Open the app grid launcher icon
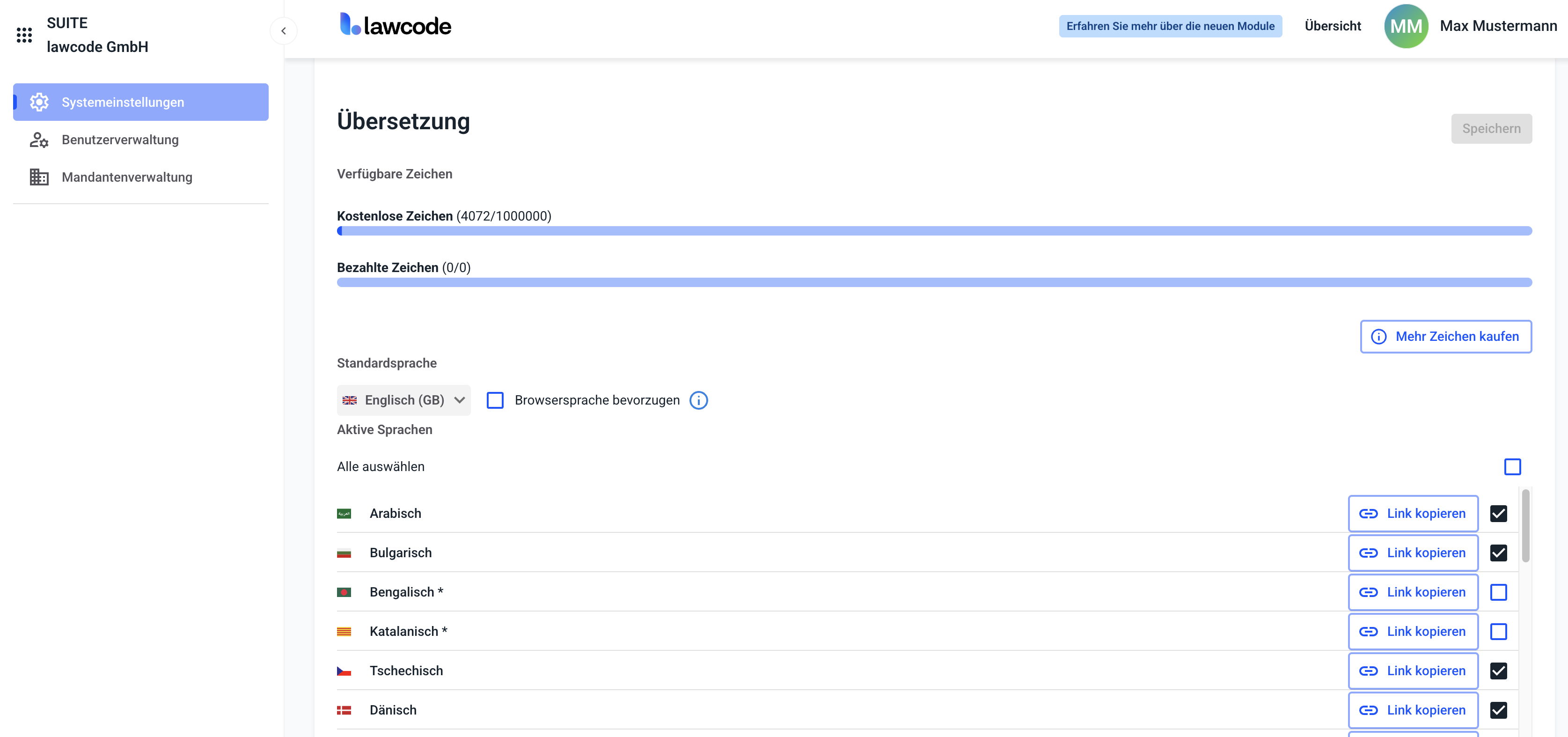This screenshot has height=737, width=1568. coord(24,35)
